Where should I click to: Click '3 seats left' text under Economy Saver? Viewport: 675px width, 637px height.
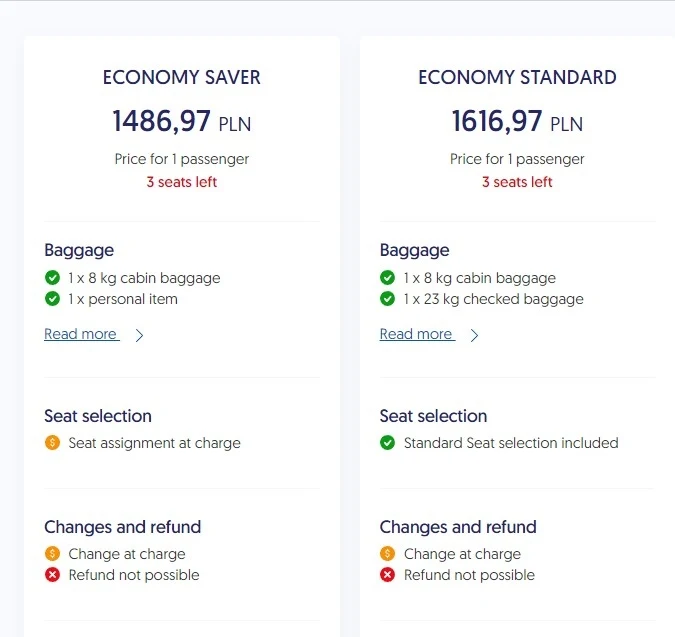pos(182,182)
